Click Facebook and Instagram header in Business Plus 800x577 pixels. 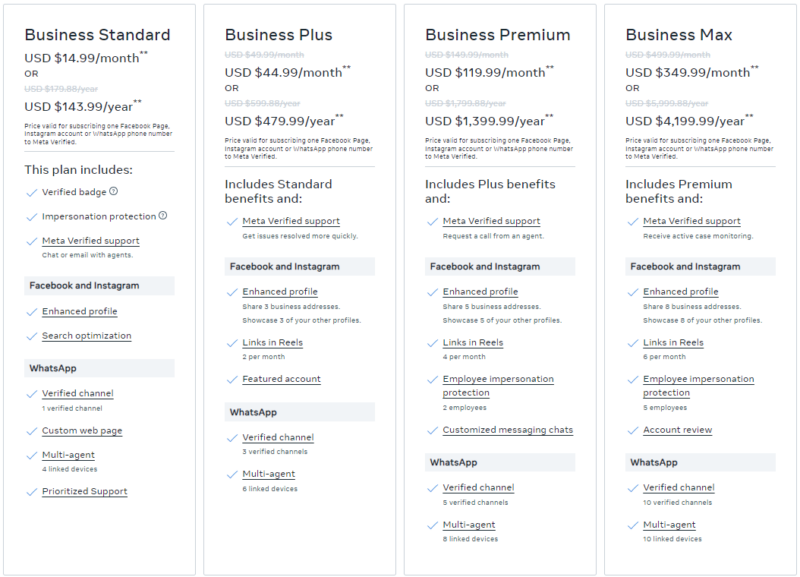[x=285, y=267]
